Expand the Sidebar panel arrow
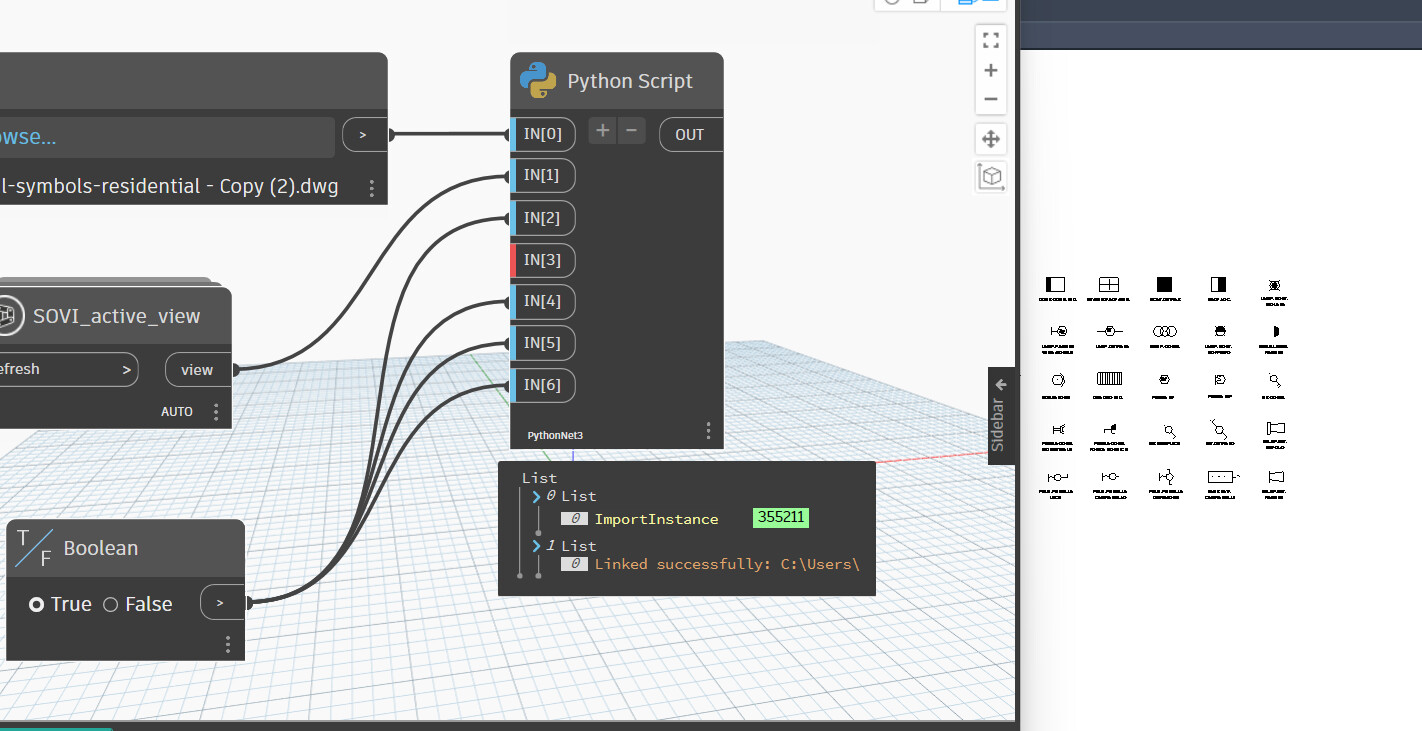Viewport: 1422px width, 731px height. [x=1001, y=384]
